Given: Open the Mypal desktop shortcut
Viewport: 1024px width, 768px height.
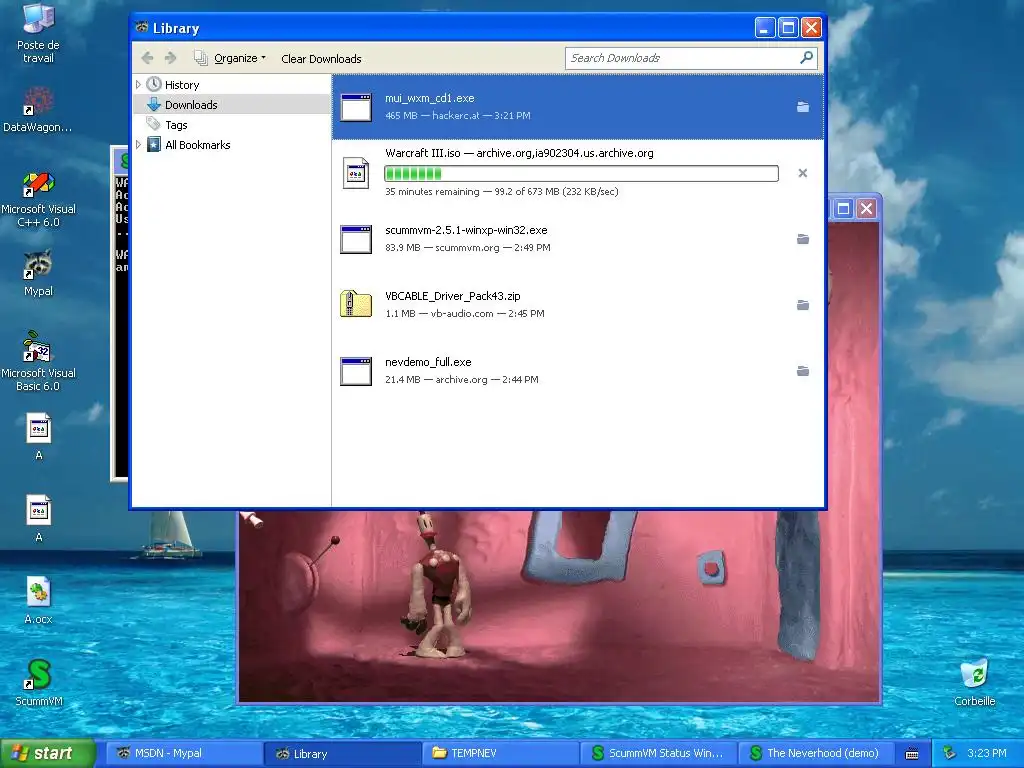Looking at the screenshot, I should pyautogui.click(x=38, y=273).
